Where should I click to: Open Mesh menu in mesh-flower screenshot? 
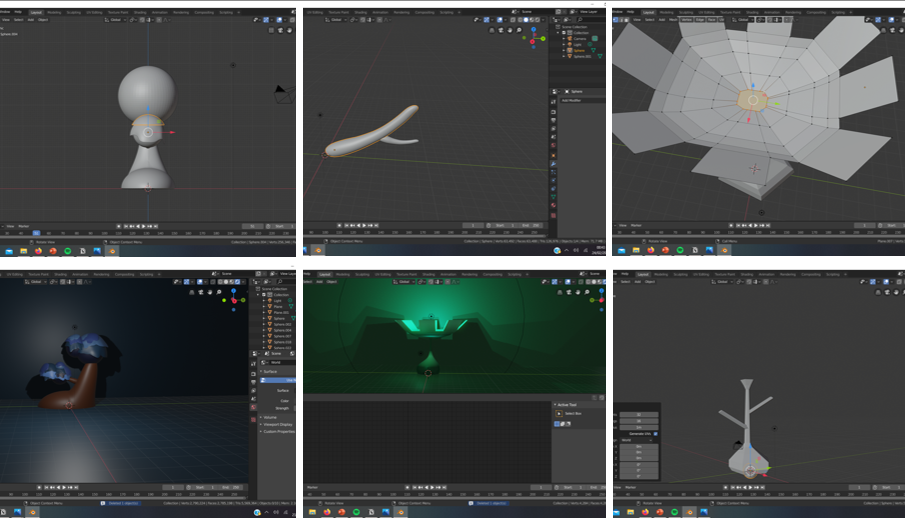click(x=673, y=20)
